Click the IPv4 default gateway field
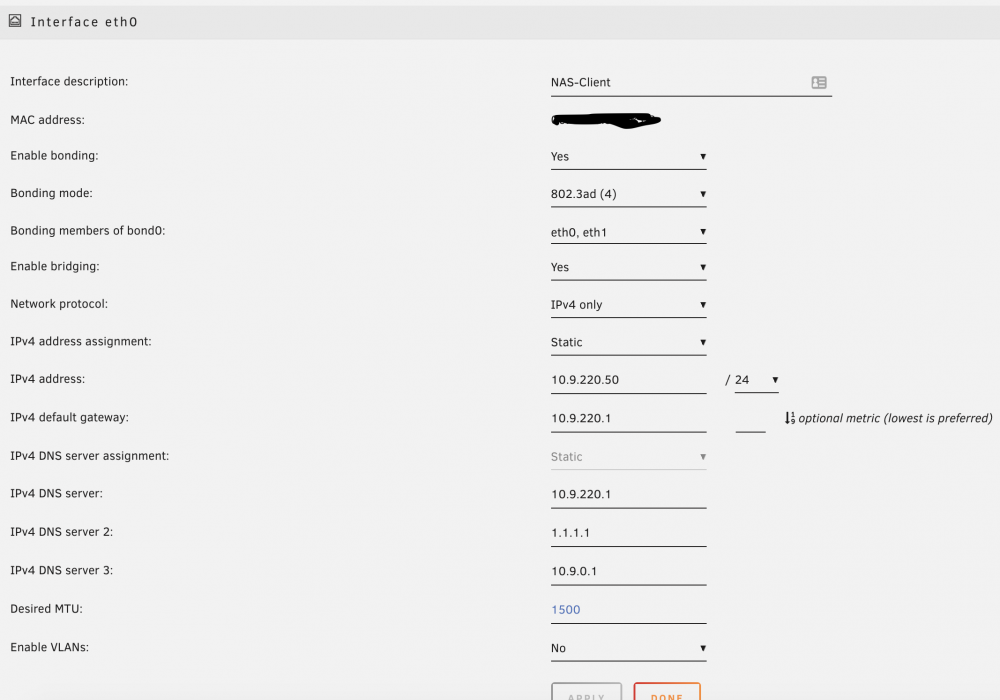Viewport: 1000px width, 700px height. point(628,419)
